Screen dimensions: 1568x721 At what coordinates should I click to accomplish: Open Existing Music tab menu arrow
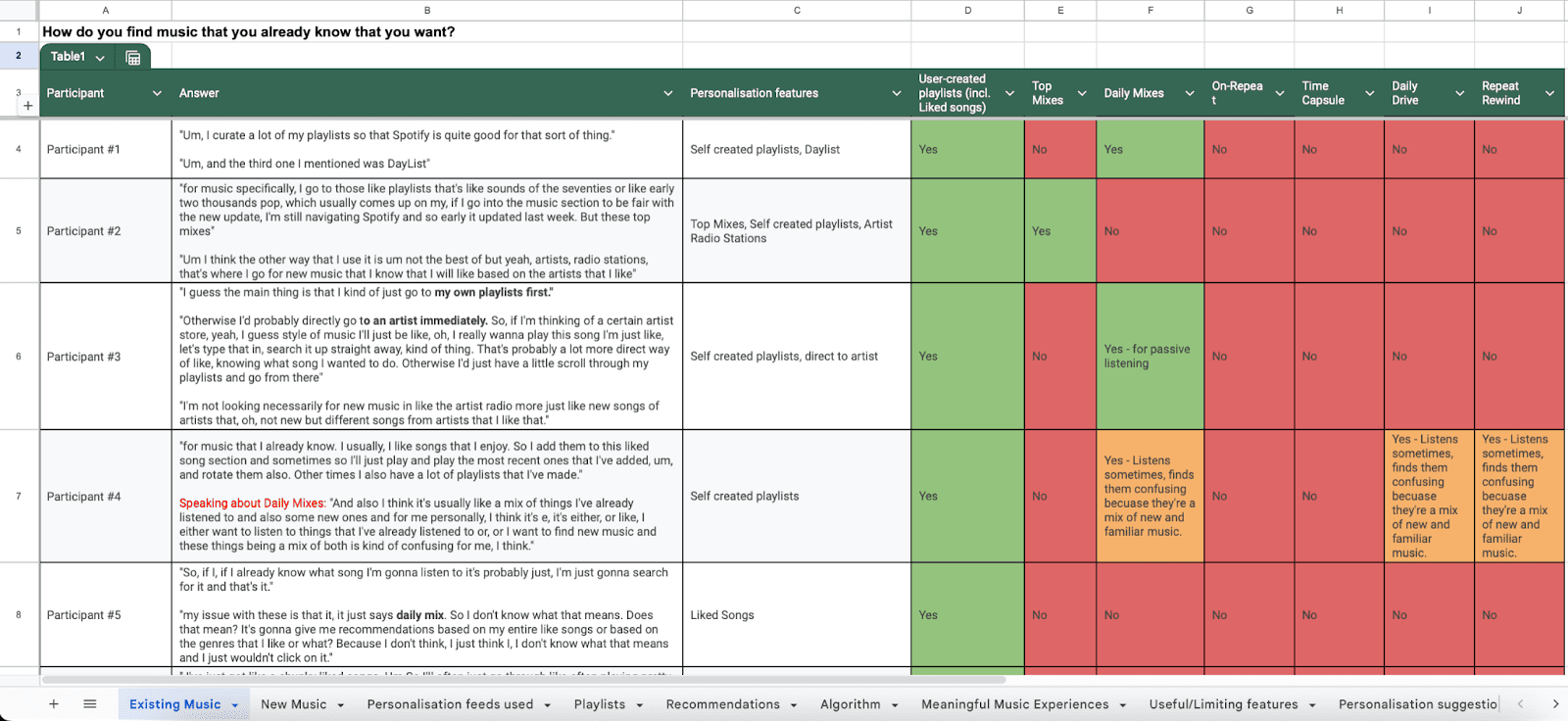click(x=235, y=705)
